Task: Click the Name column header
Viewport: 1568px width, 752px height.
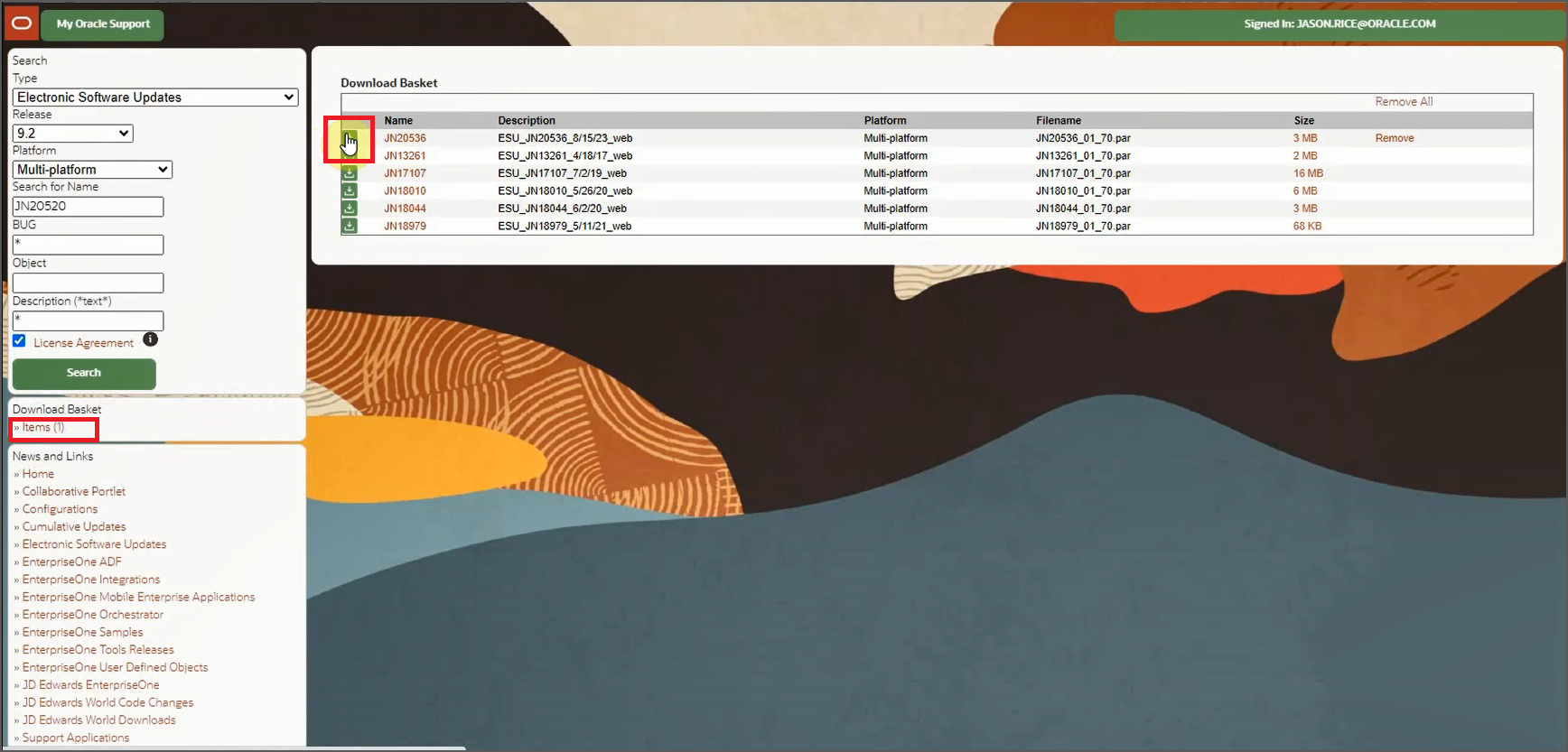Action: click(398, 121)
